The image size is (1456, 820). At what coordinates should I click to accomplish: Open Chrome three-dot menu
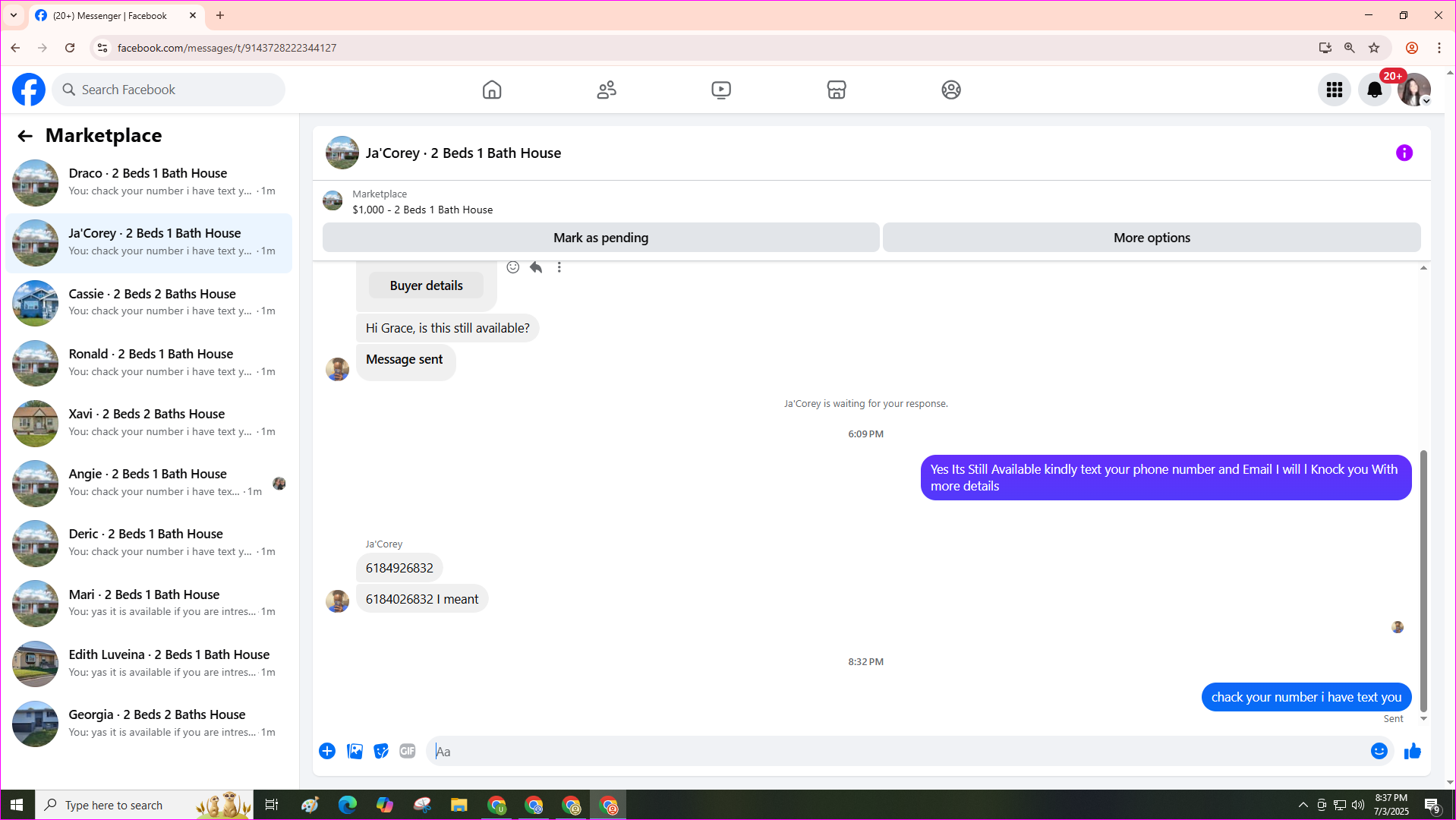pos(1439,48)
